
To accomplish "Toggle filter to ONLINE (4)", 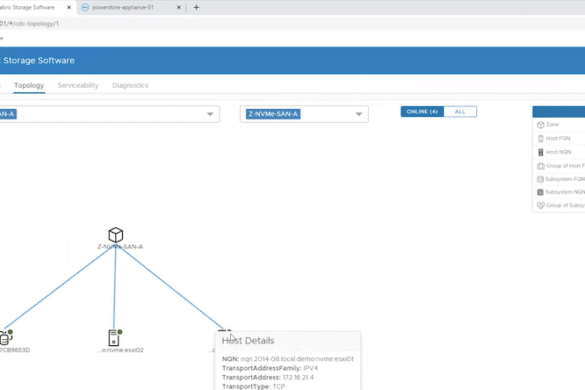I will tap(422, 112).
